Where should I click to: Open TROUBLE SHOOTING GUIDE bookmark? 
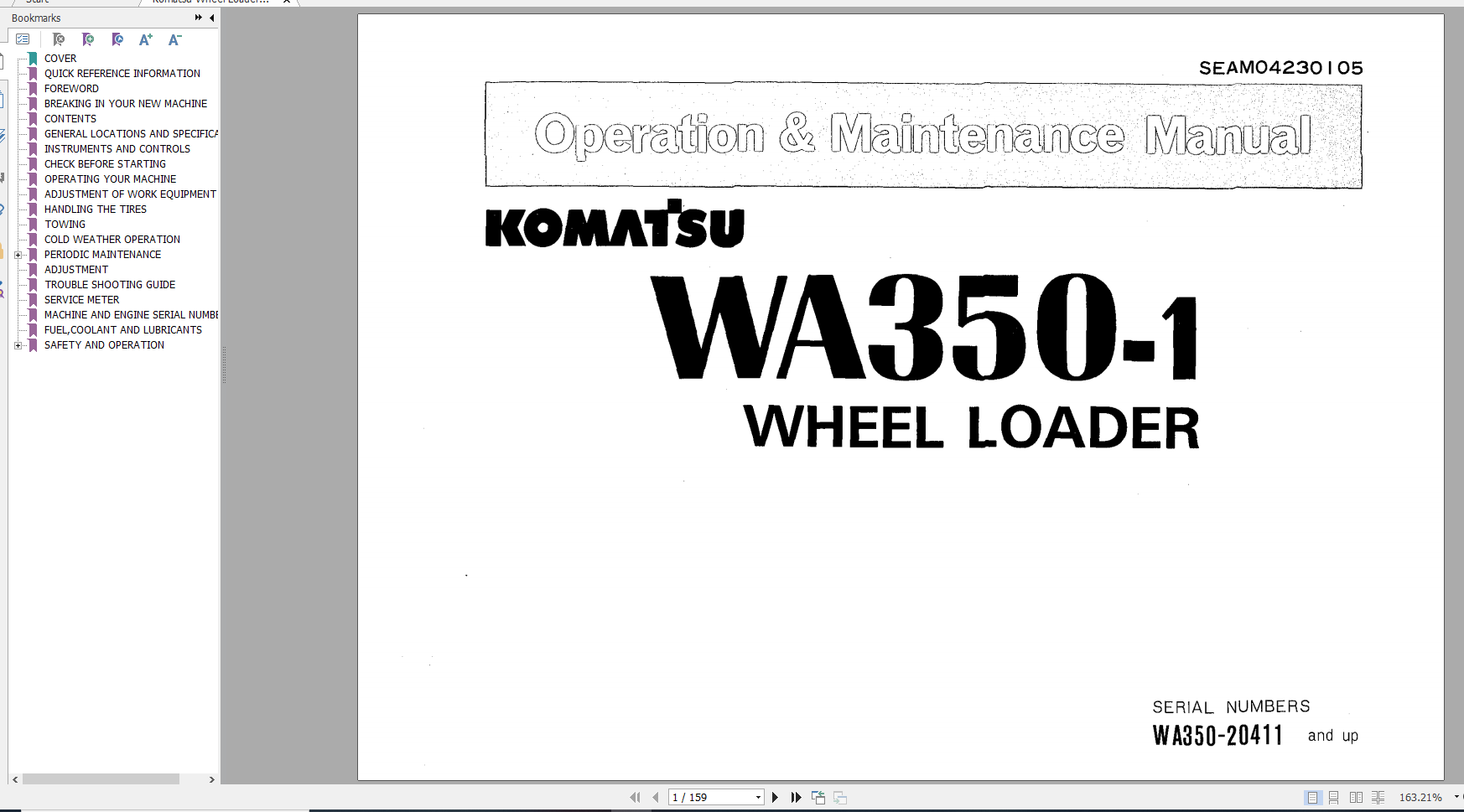pyautogui.click(x=110, y=285)
